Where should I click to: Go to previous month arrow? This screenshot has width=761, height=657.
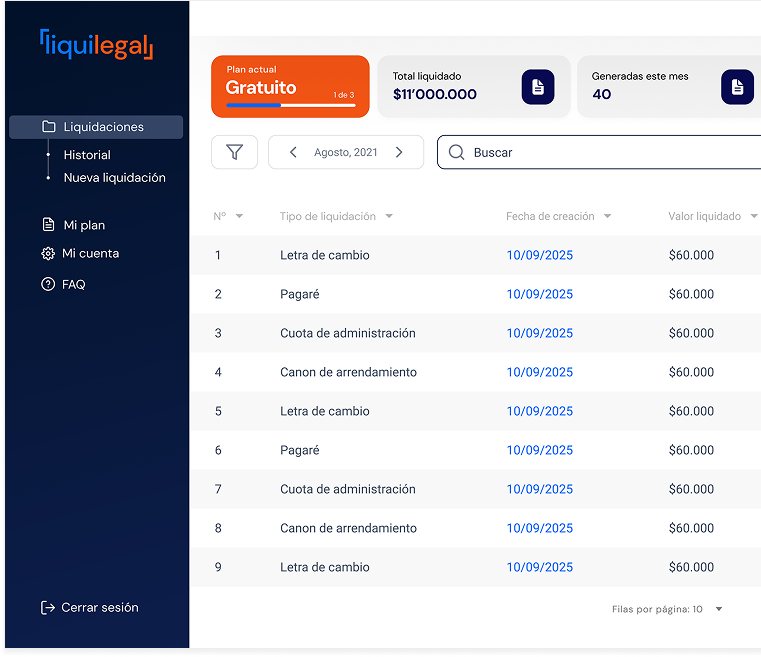pyautogui.click(x=293, y=152)
